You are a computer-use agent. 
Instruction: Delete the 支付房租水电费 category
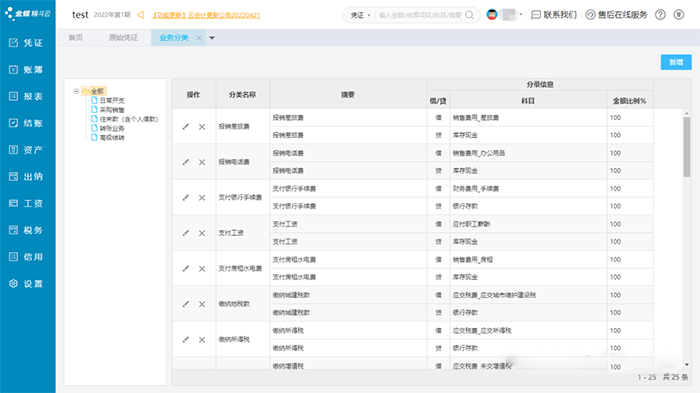pos(202,268)
